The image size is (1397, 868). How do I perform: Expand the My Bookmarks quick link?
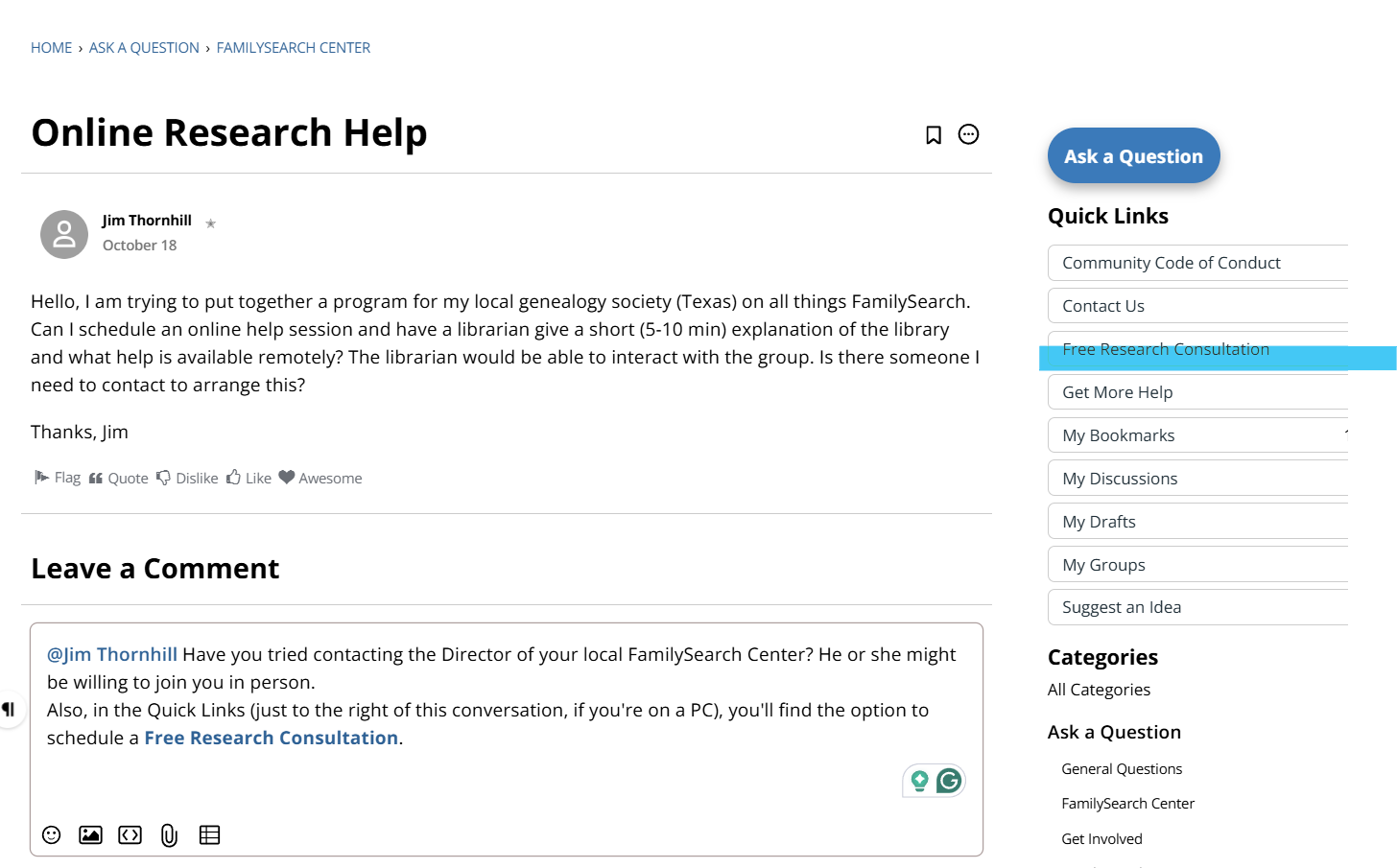1197,435
